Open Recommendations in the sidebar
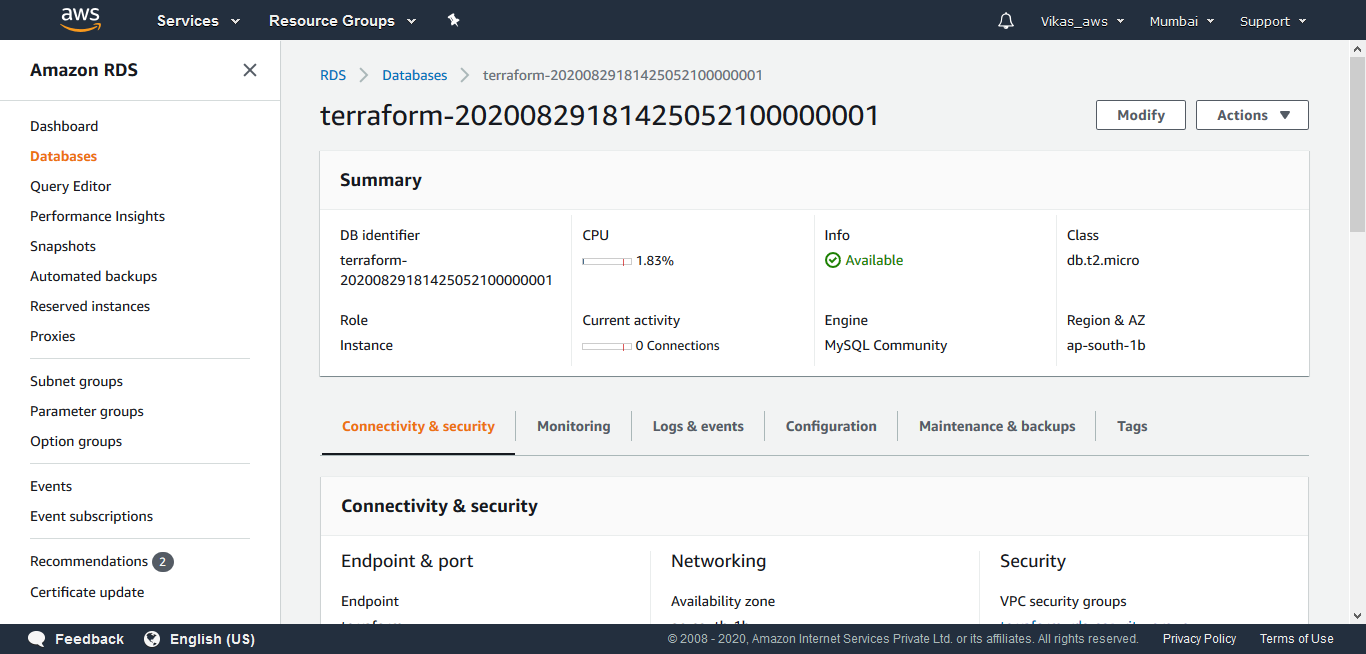1366x654 pixels. (89, 561)
